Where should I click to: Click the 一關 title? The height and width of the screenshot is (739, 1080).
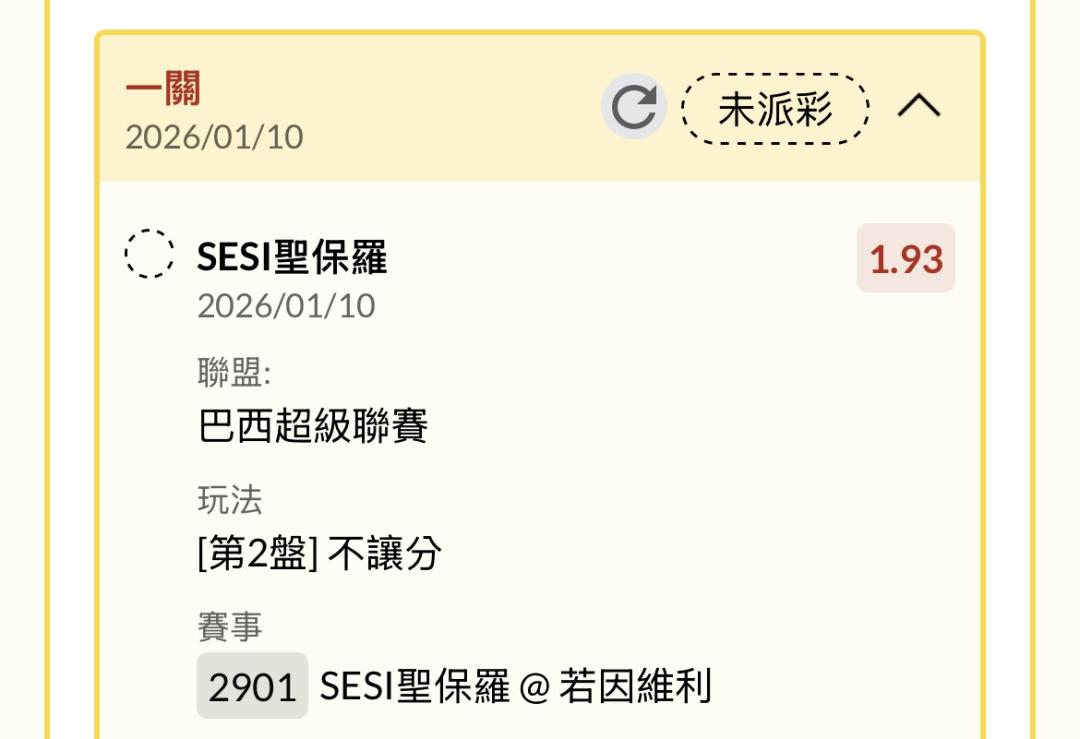pos(163,89)
